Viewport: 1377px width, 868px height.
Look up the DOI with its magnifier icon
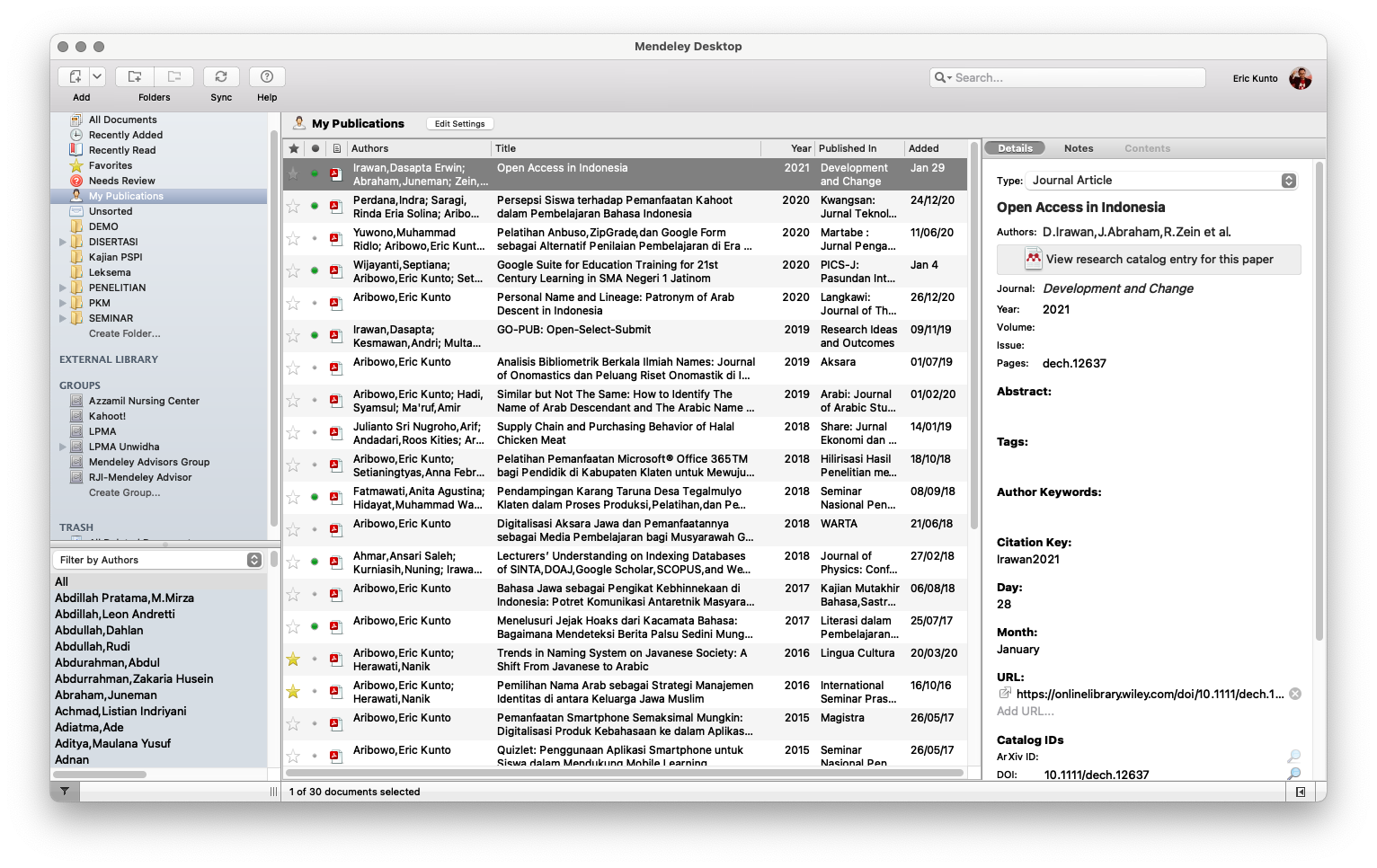[1293, 774]
